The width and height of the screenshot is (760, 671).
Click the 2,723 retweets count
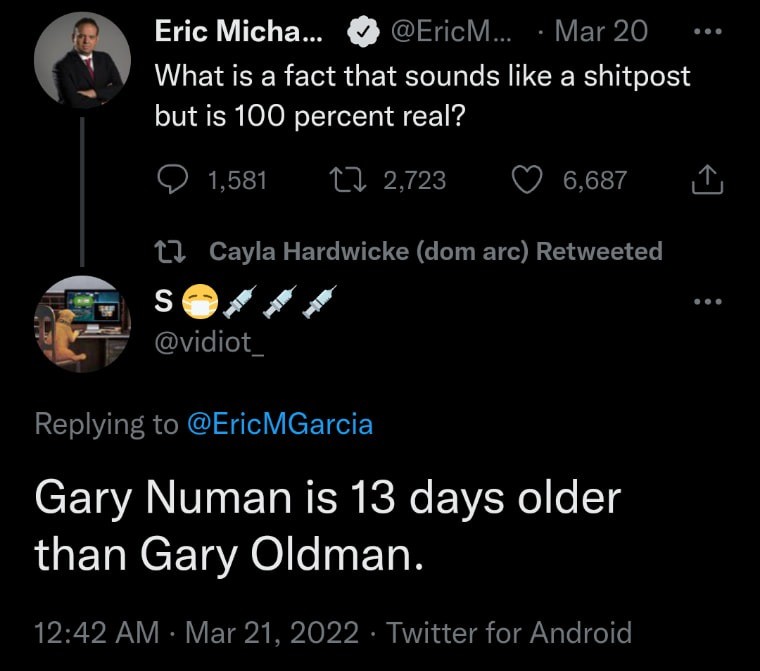point(413,180)
